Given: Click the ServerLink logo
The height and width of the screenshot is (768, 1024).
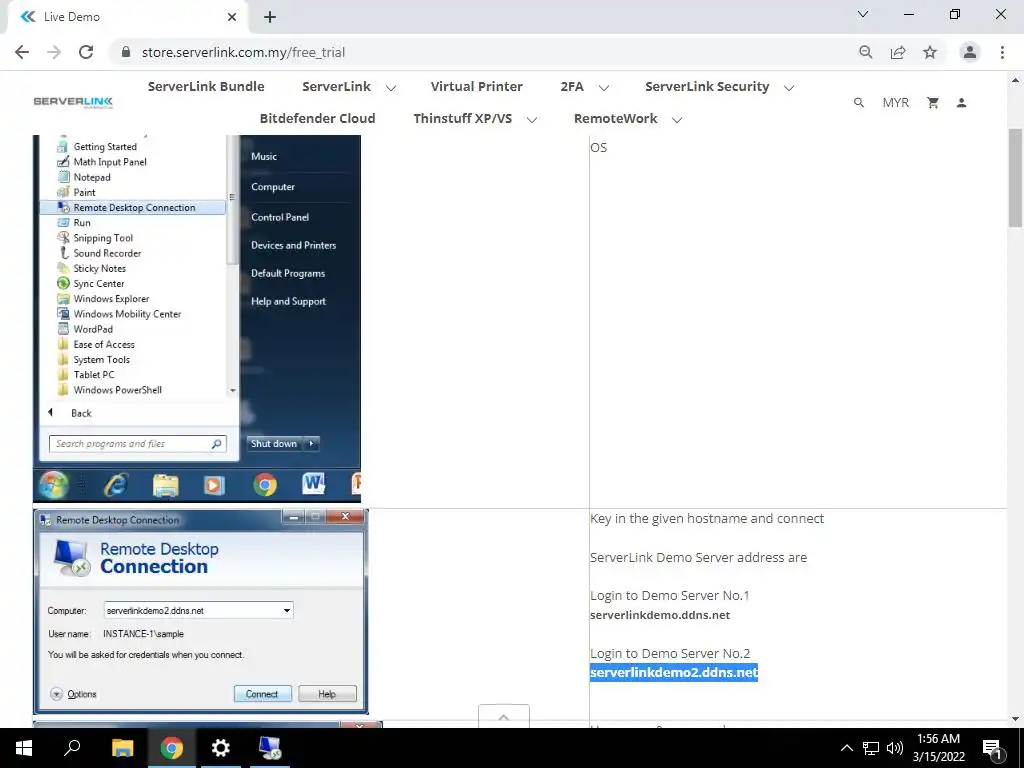Looking at the screenshot, I should tap(73, 102).
